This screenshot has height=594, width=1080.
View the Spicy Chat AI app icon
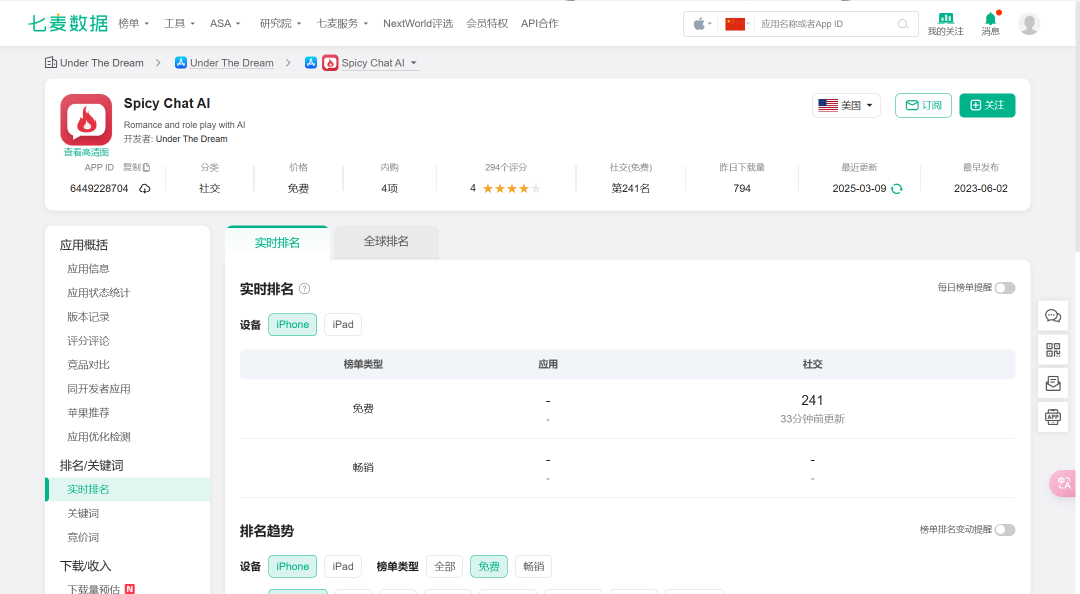click(x=86, y=120)
